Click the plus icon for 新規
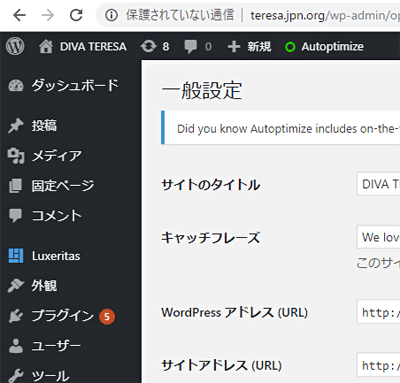Viewport: 400px width, 383px height. coord(234,46)
